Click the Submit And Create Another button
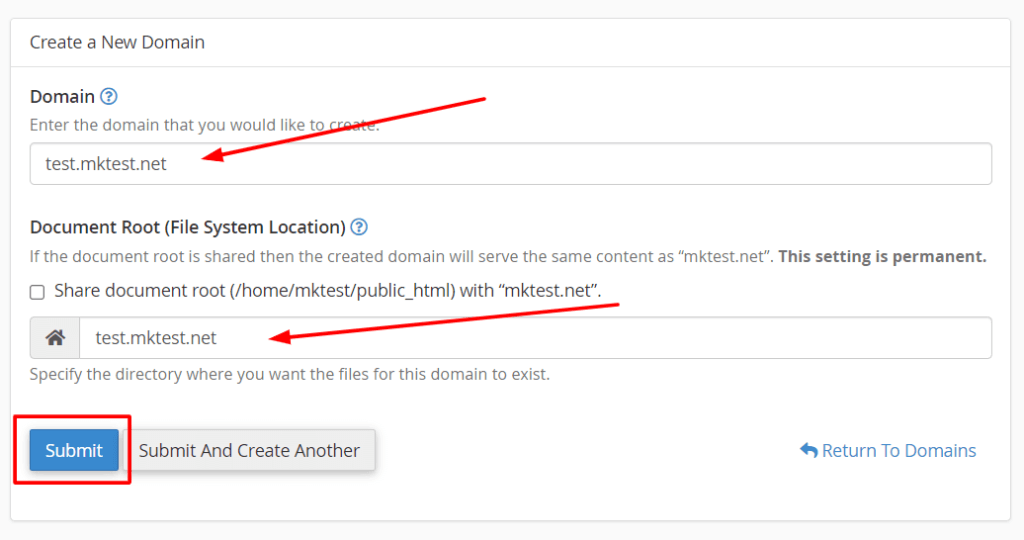The image size is (1024, 540). tap(249, 450)
